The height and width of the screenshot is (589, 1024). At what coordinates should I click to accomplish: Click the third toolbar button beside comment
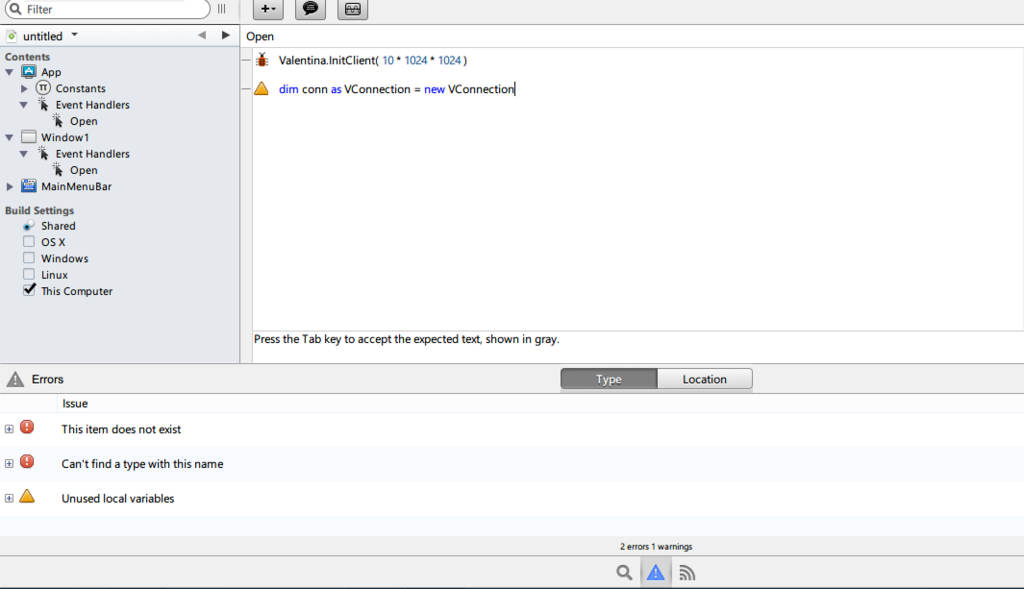click(x=353, y=9)
